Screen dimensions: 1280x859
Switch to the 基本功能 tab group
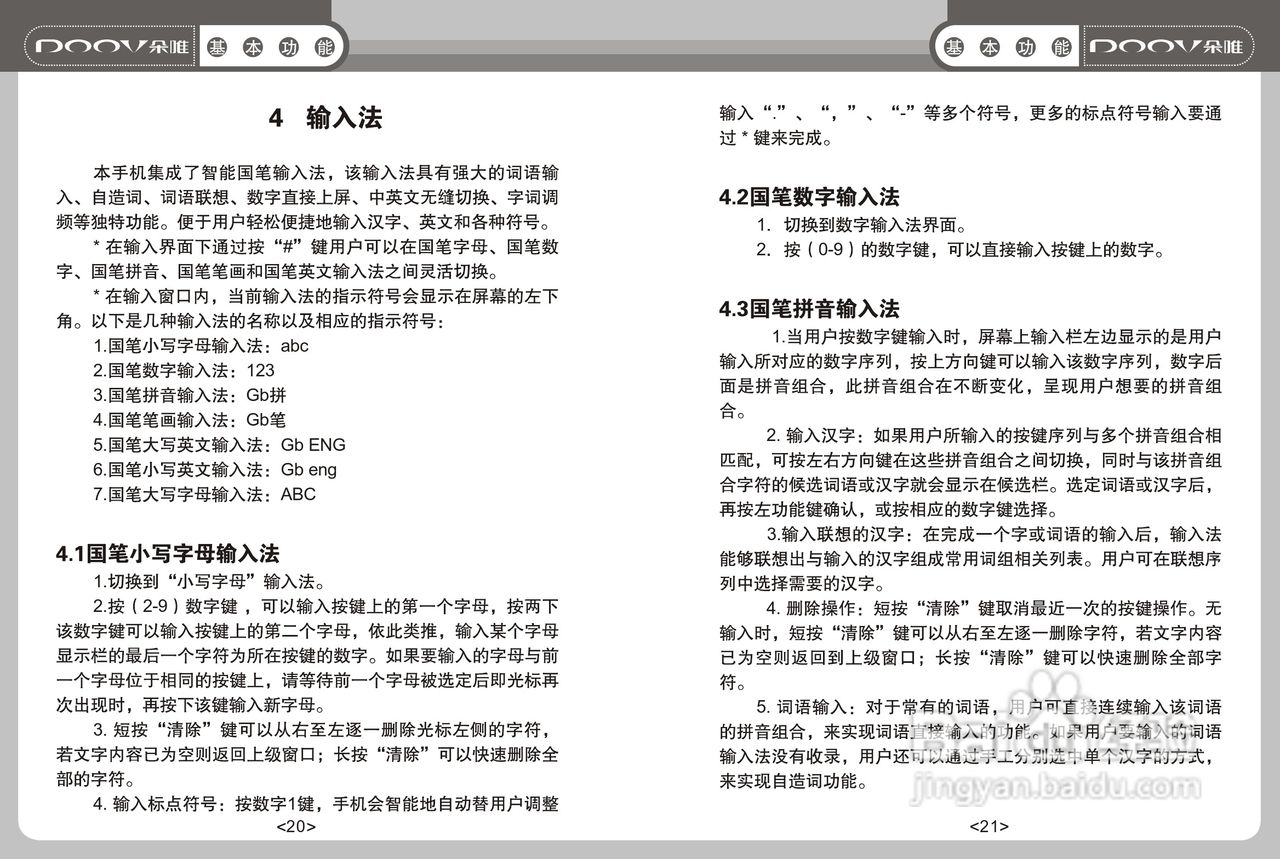pyautogui.click(x=272, y=45)
